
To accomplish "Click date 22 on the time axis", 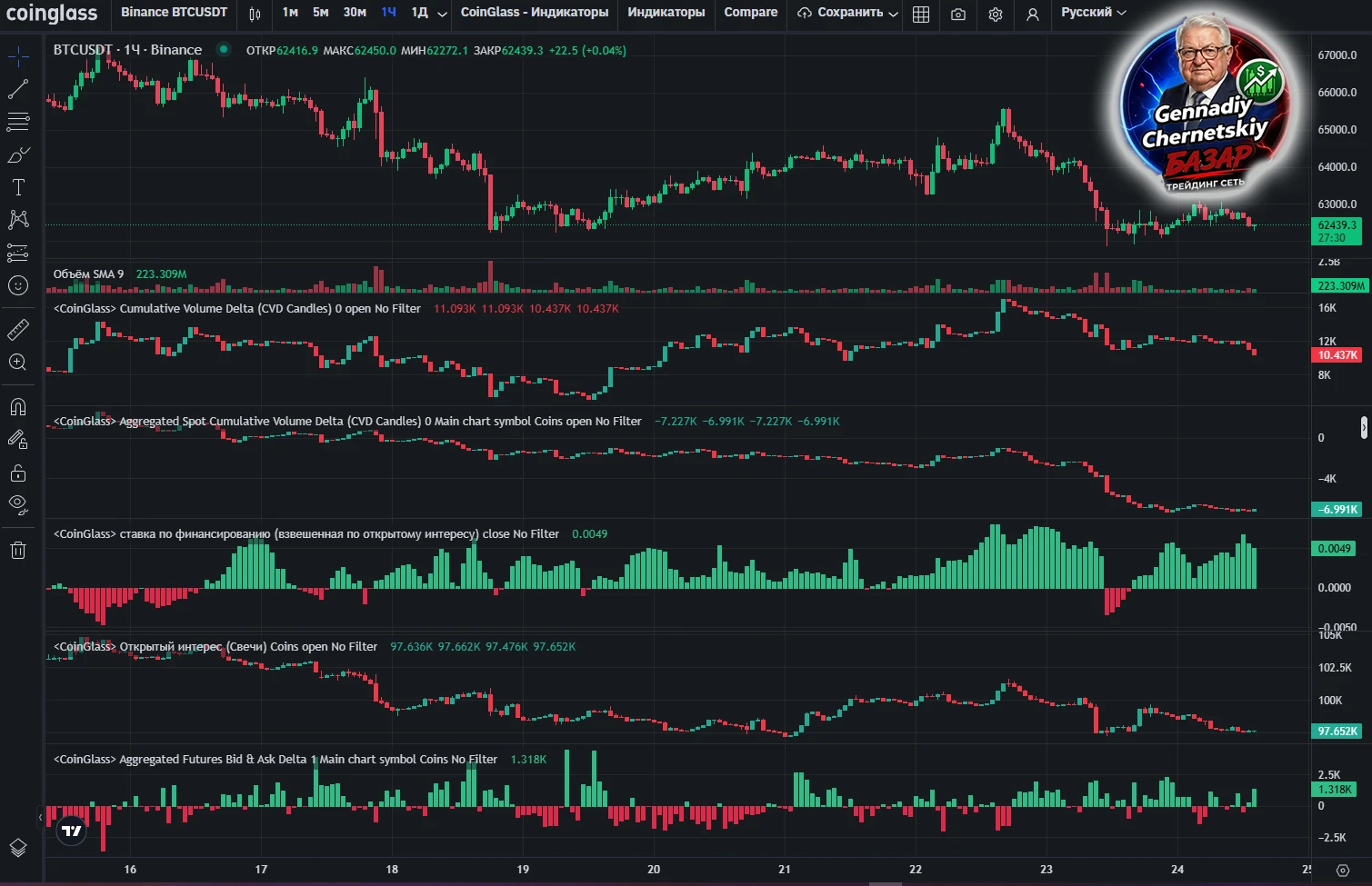I will pyautogui.click(x=916, y=870).
